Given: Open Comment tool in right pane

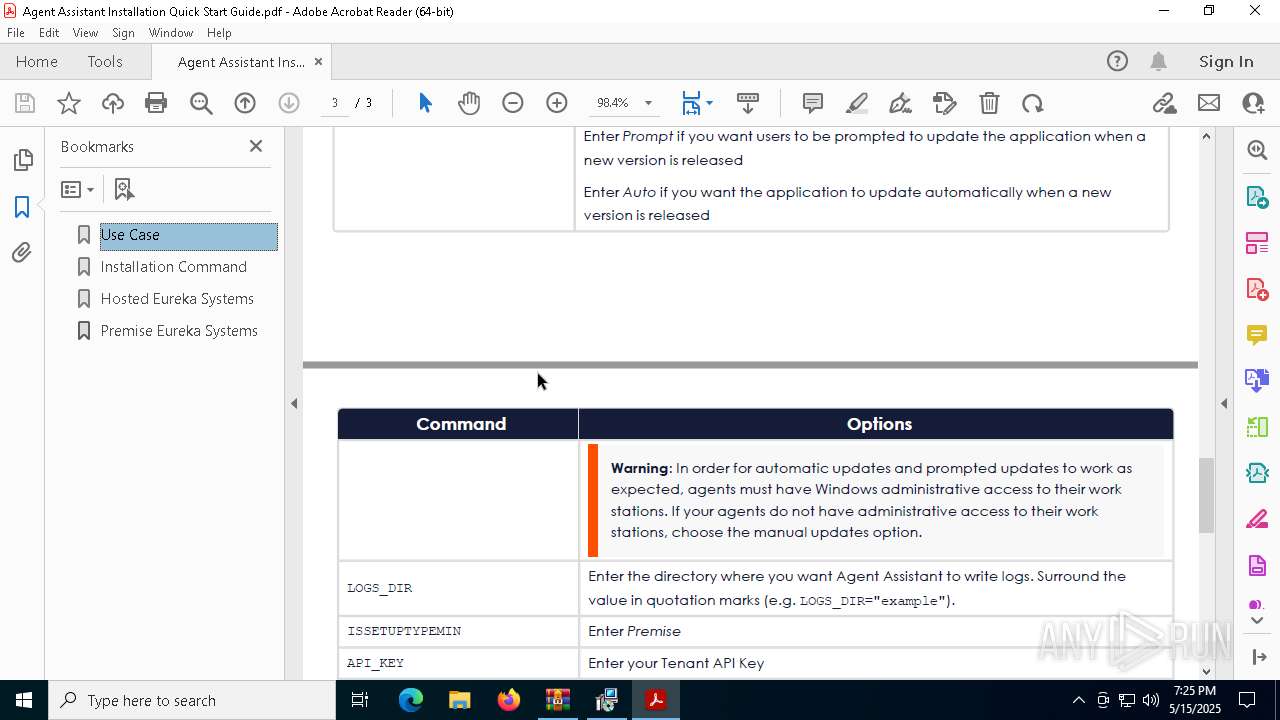Looking at the screenshot, I should coord(1257,335).
